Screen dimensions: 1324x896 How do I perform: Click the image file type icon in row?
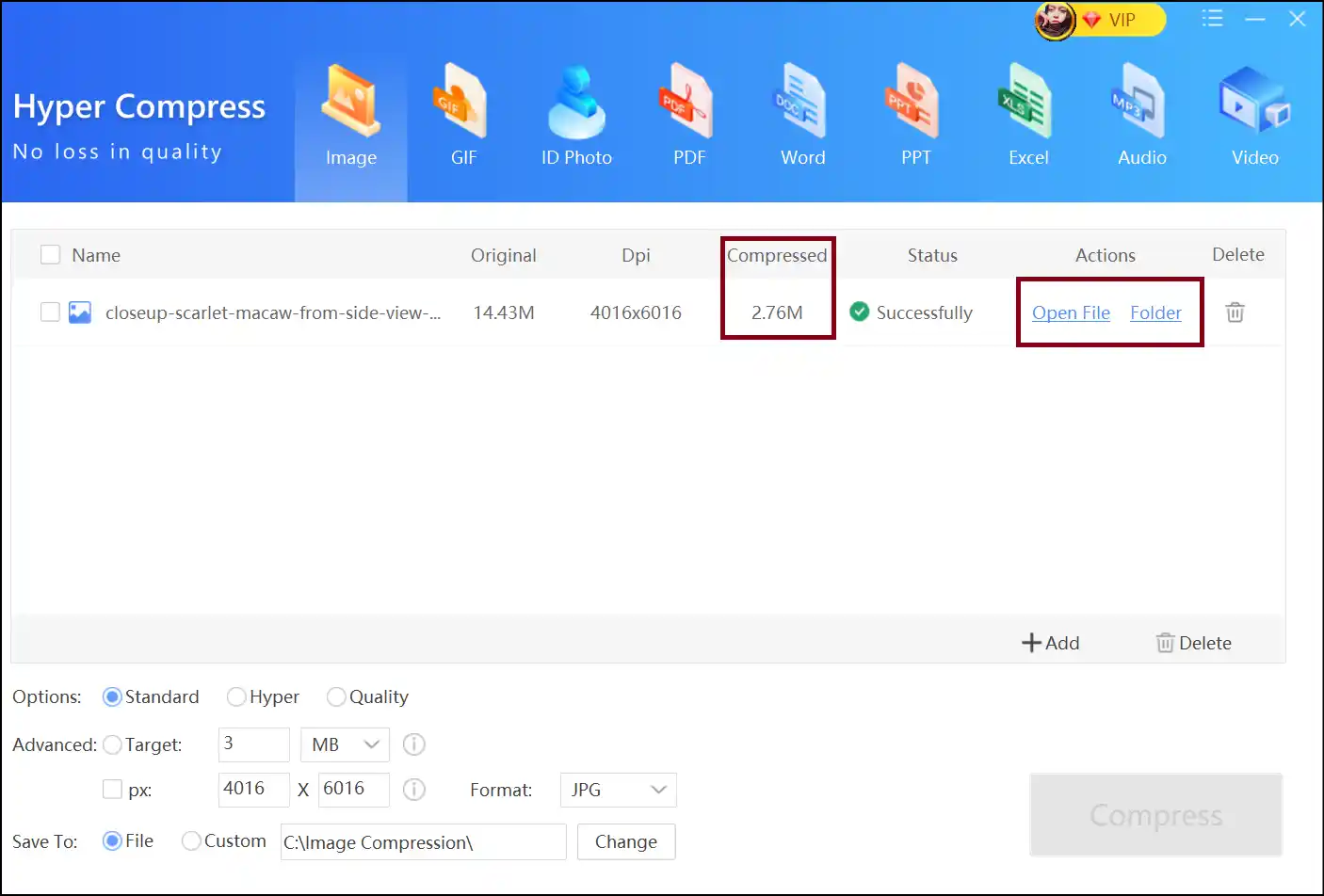(x=80, y=312)
